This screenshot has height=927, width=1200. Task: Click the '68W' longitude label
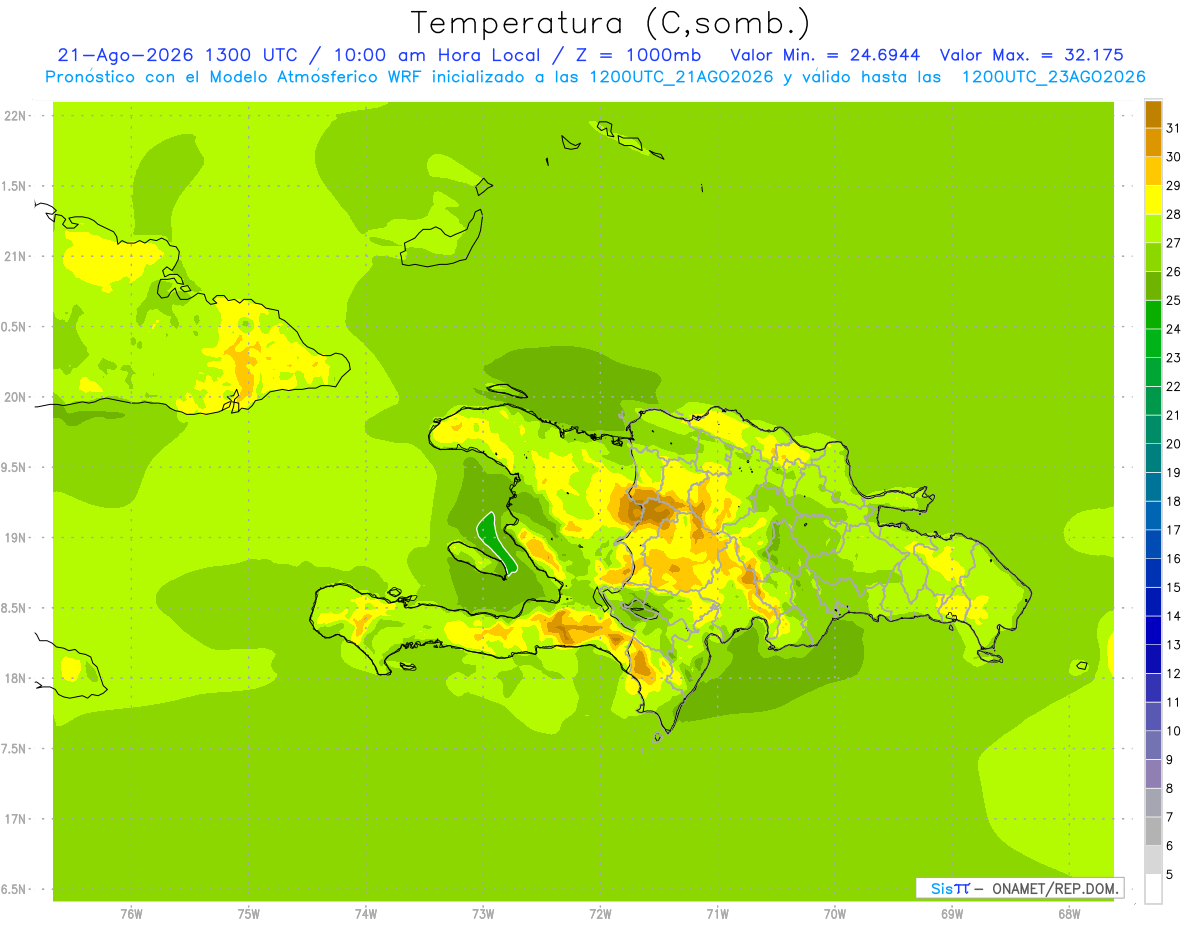click(1069, 914)
